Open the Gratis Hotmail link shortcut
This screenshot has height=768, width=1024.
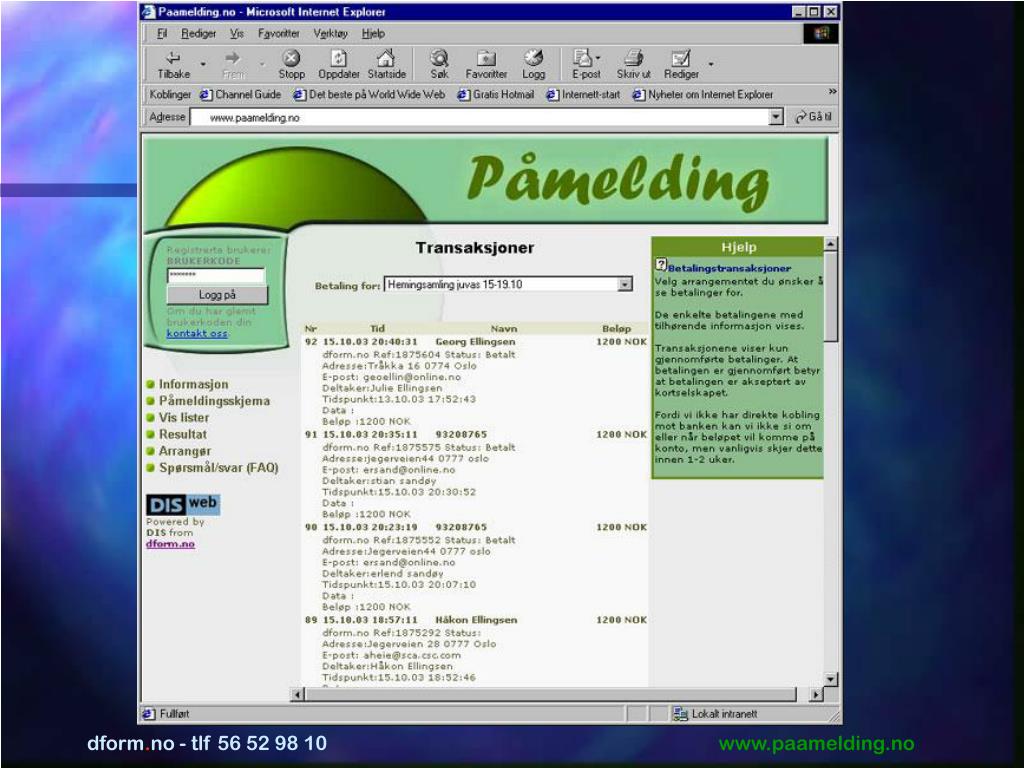click(x=496, y=95)
